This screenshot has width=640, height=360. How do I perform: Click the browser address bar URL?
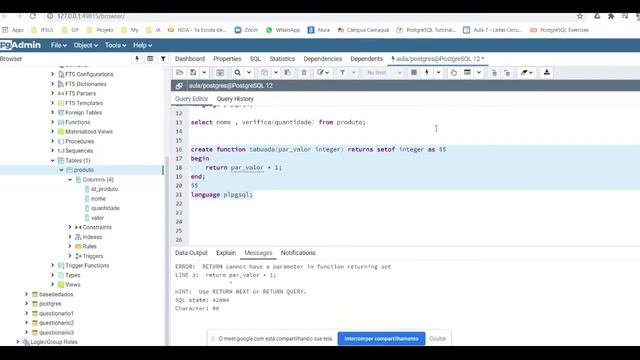point(91,16)
